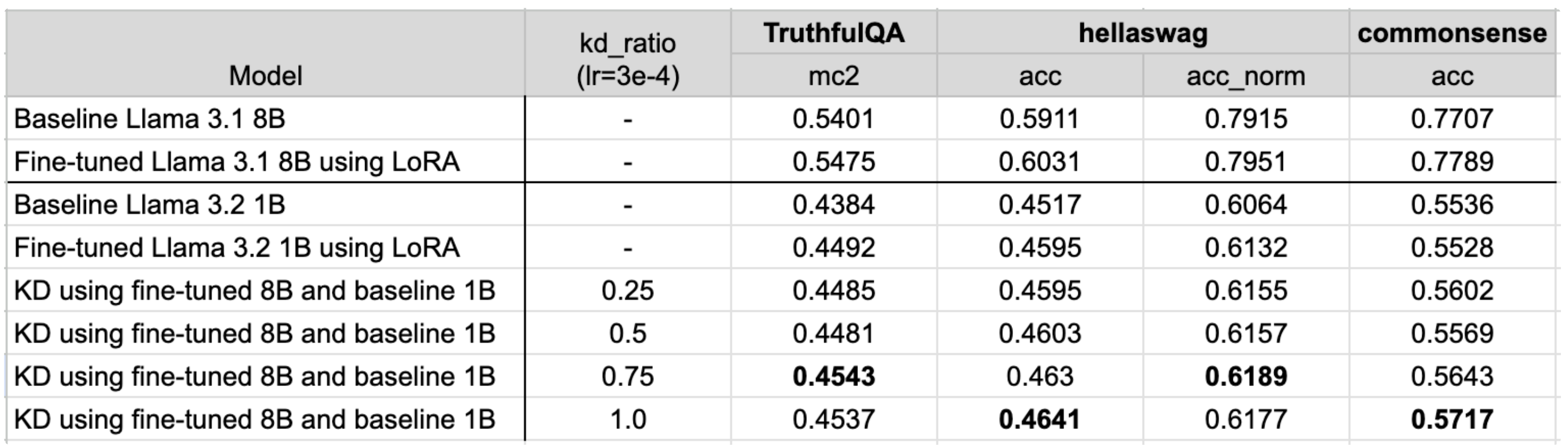Click the acc_norm subheader cell

click(1245, 76)
